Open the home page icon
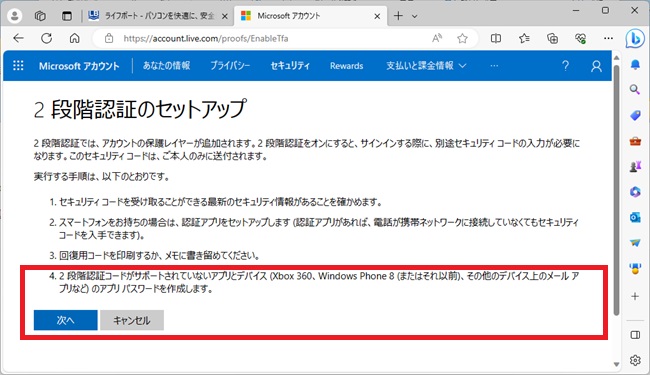 pyautogui.click(x=75, y=39)
